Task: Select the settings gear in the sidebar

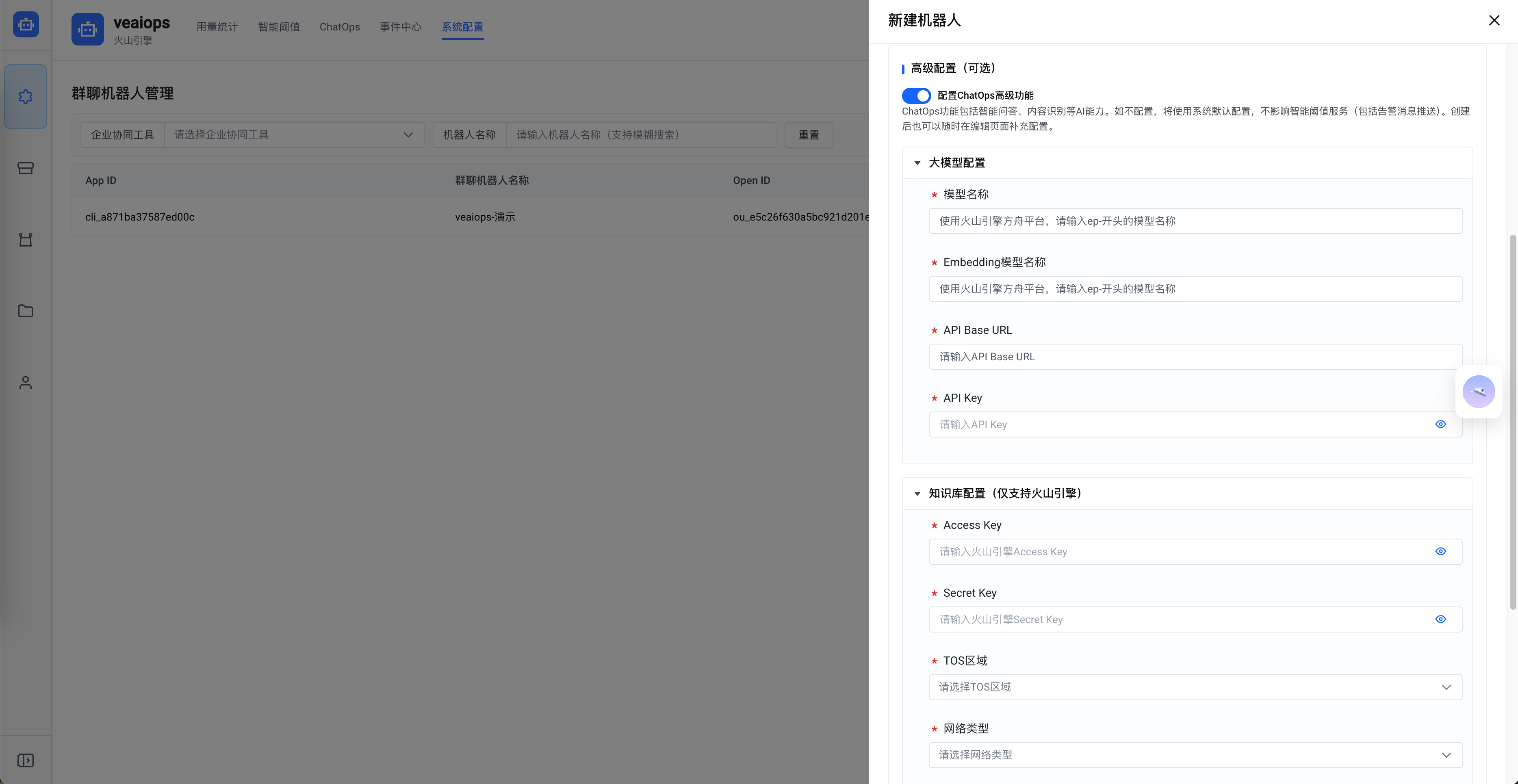Action: tap(25, 97)
